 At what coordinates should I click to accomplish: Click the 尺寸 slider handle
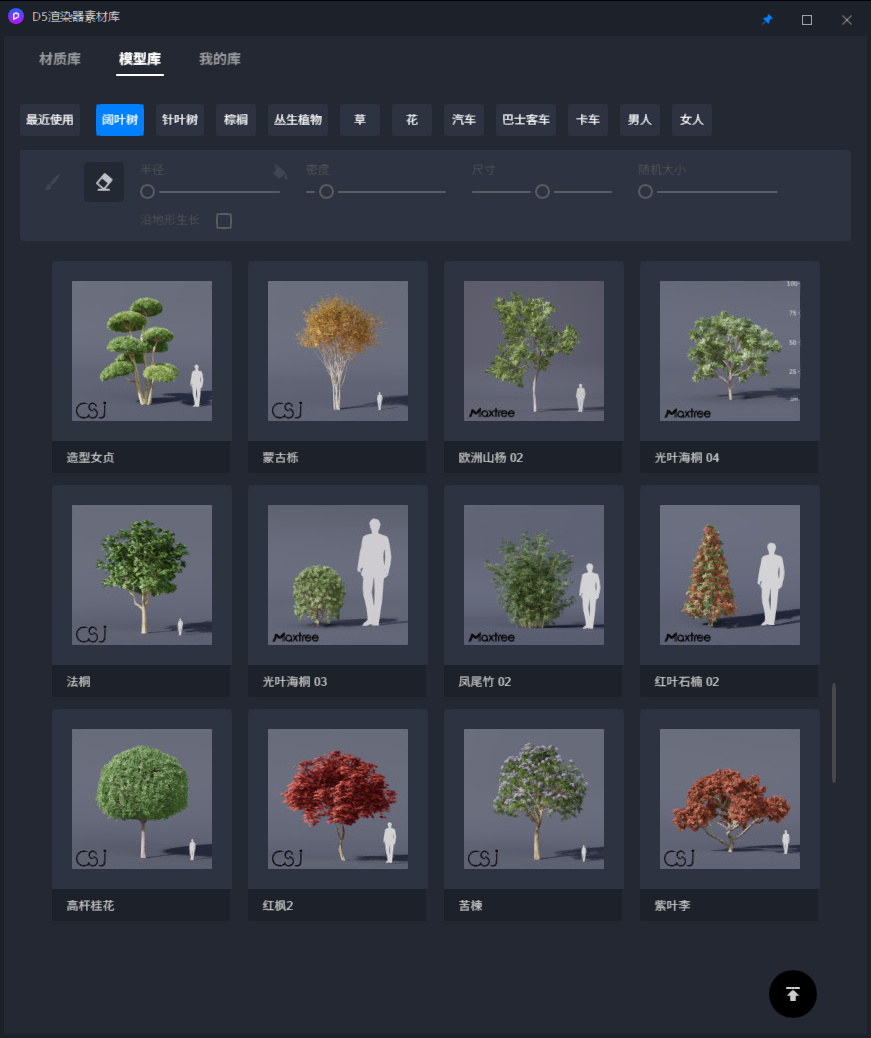[542, 191]
